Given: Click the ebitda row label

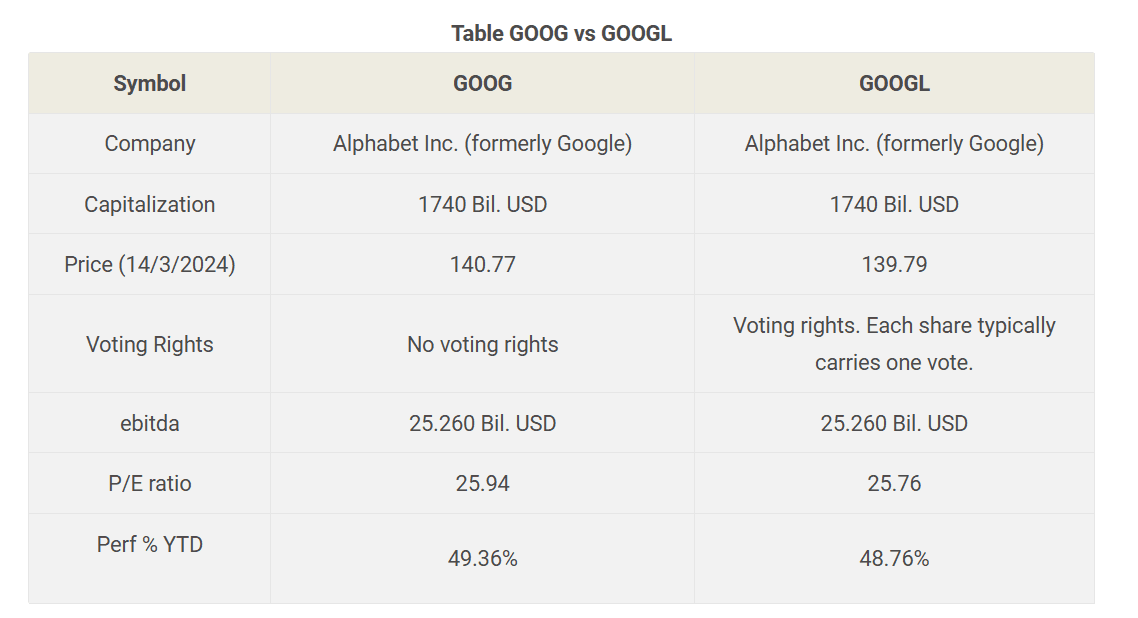Looking at the screenshot, I should (150, 423).
